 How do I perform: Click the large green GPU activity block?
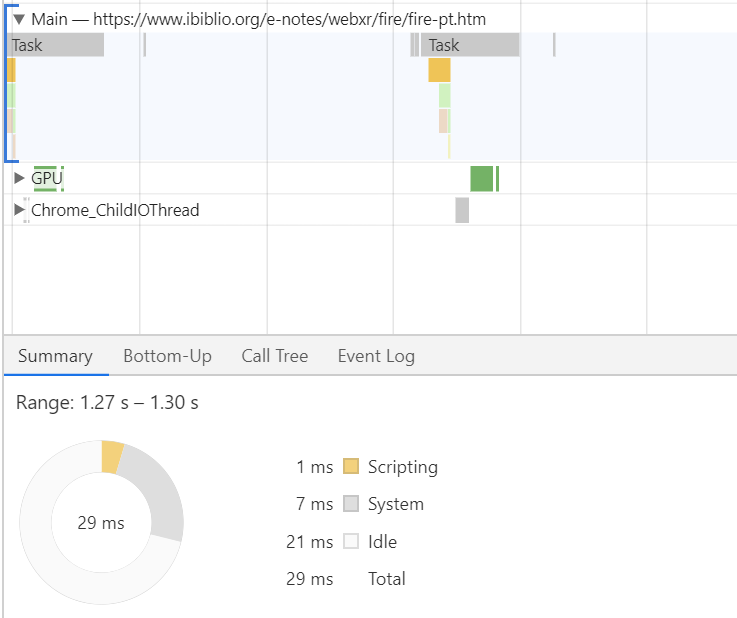[482, 178]
